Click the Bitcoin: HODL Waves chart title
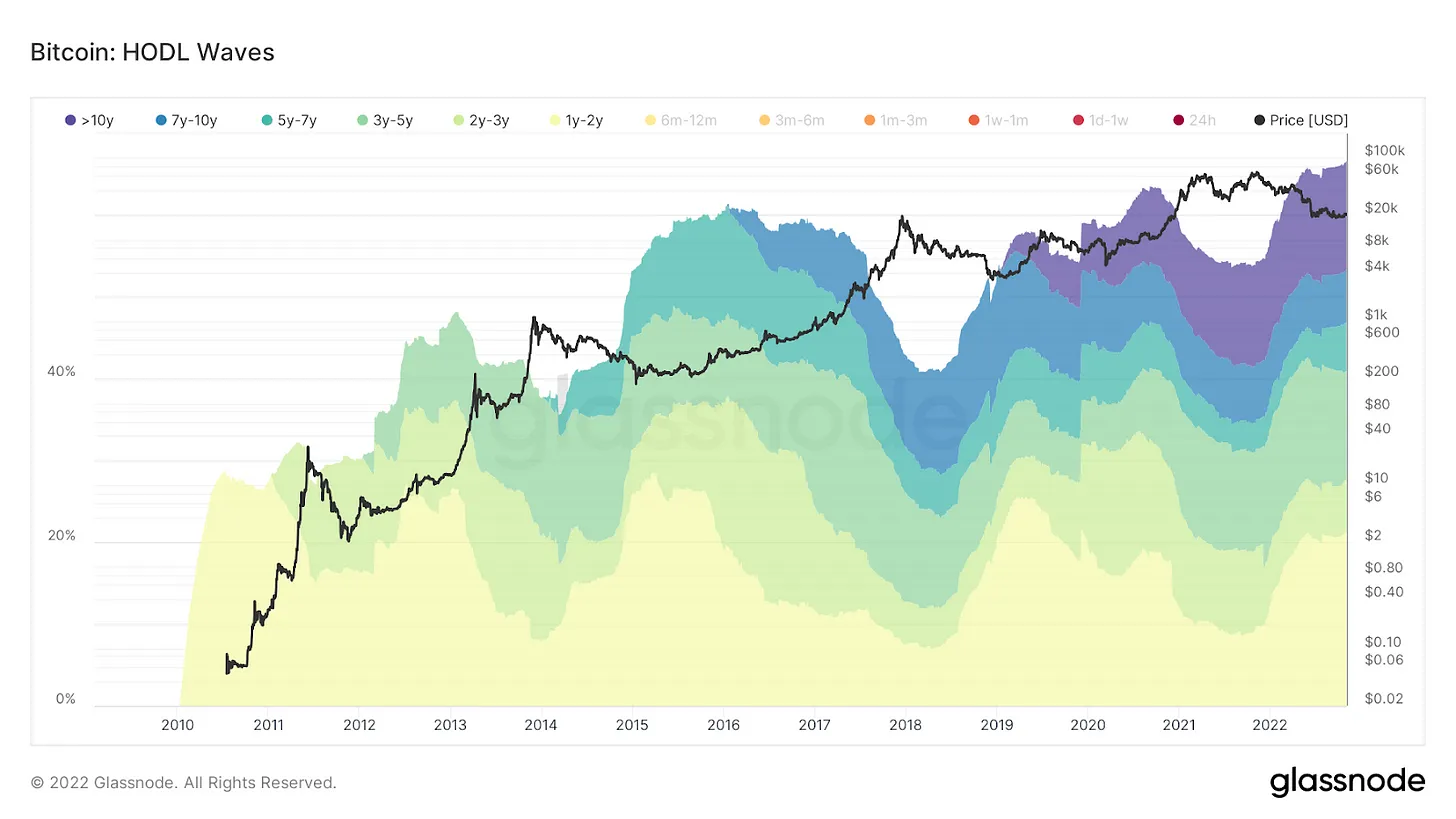Viewport: 1456px width, 819px height. pos(152,52)
